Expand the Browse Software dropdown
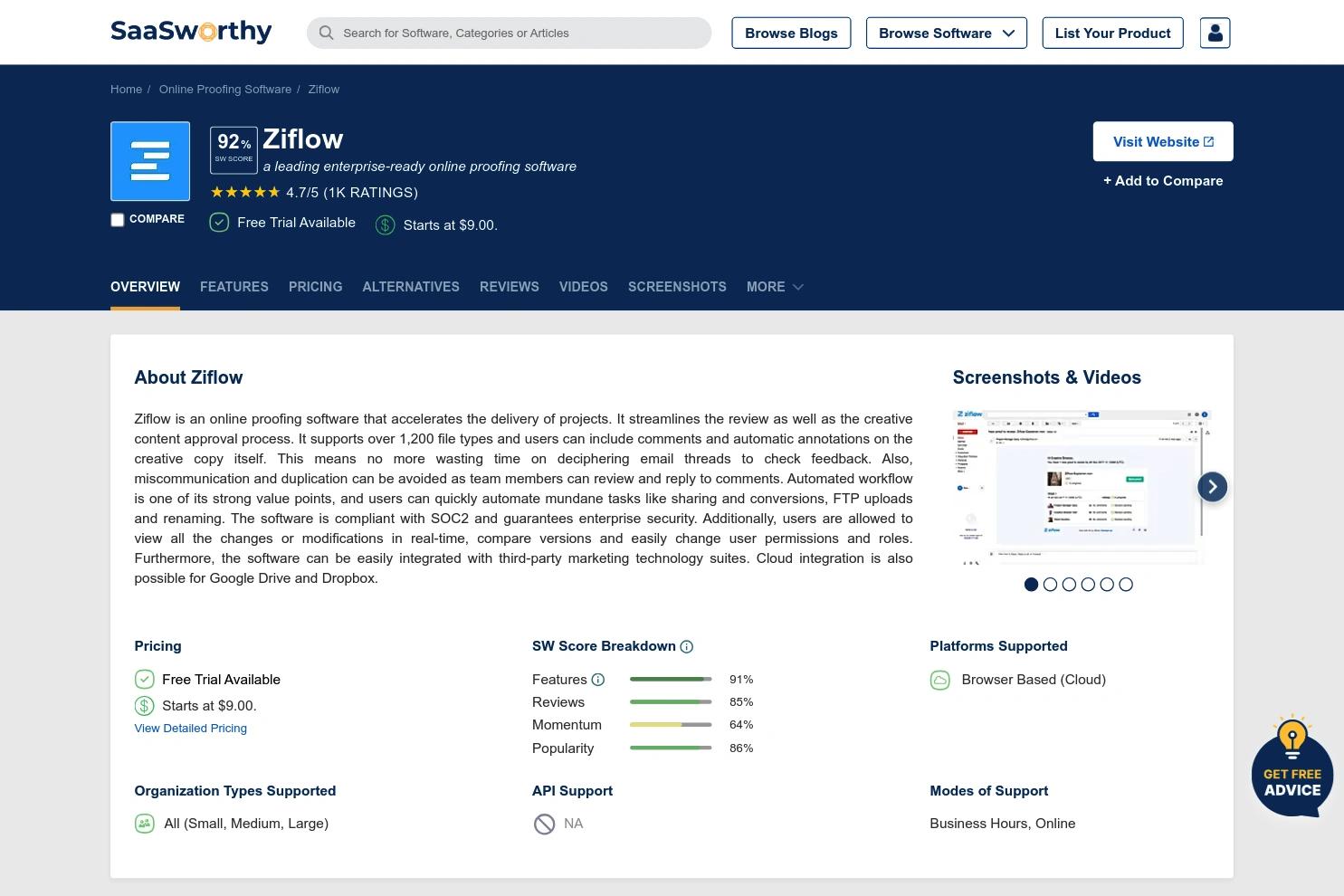1344x896 pixels. (x=947, y=33)
